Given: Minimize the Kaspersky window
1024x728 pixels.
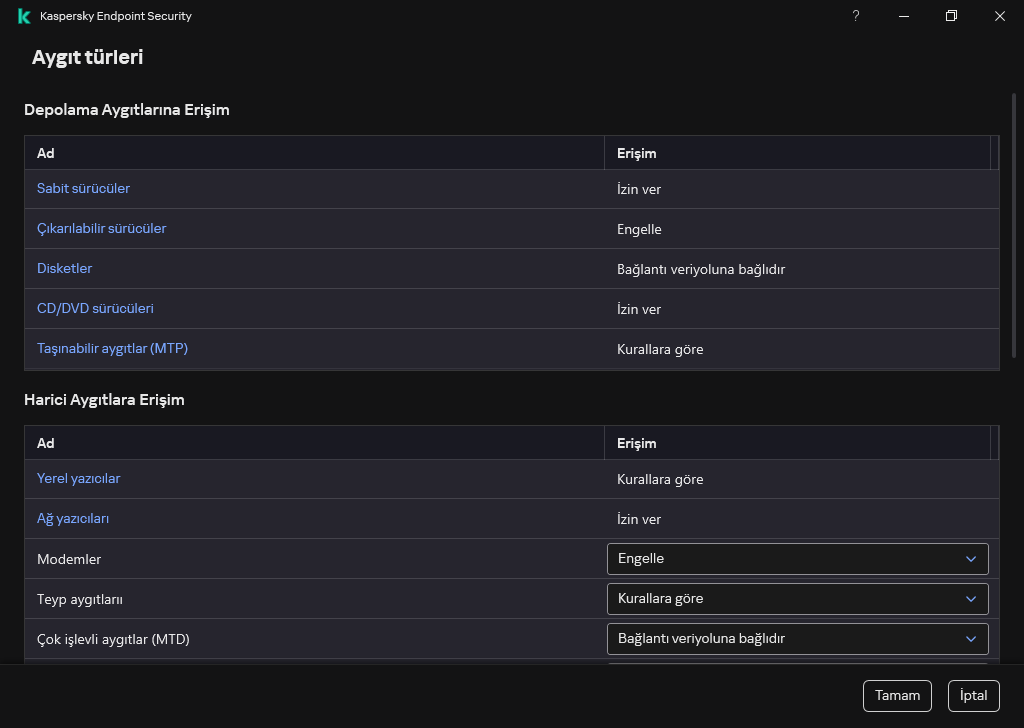Looking at the screenshot, I should tap(904, 16).
